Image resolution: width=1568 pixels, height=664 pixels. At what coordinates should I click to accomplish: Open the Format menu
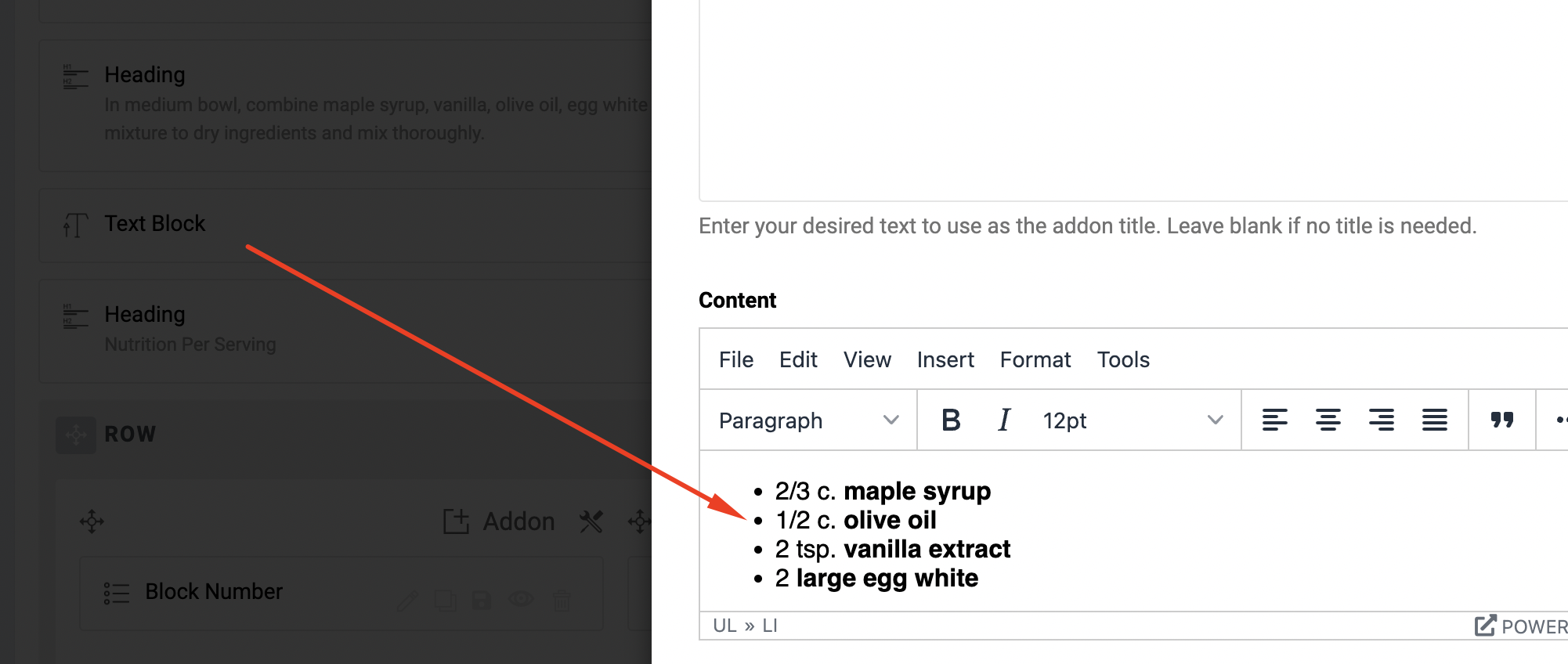1035,359
